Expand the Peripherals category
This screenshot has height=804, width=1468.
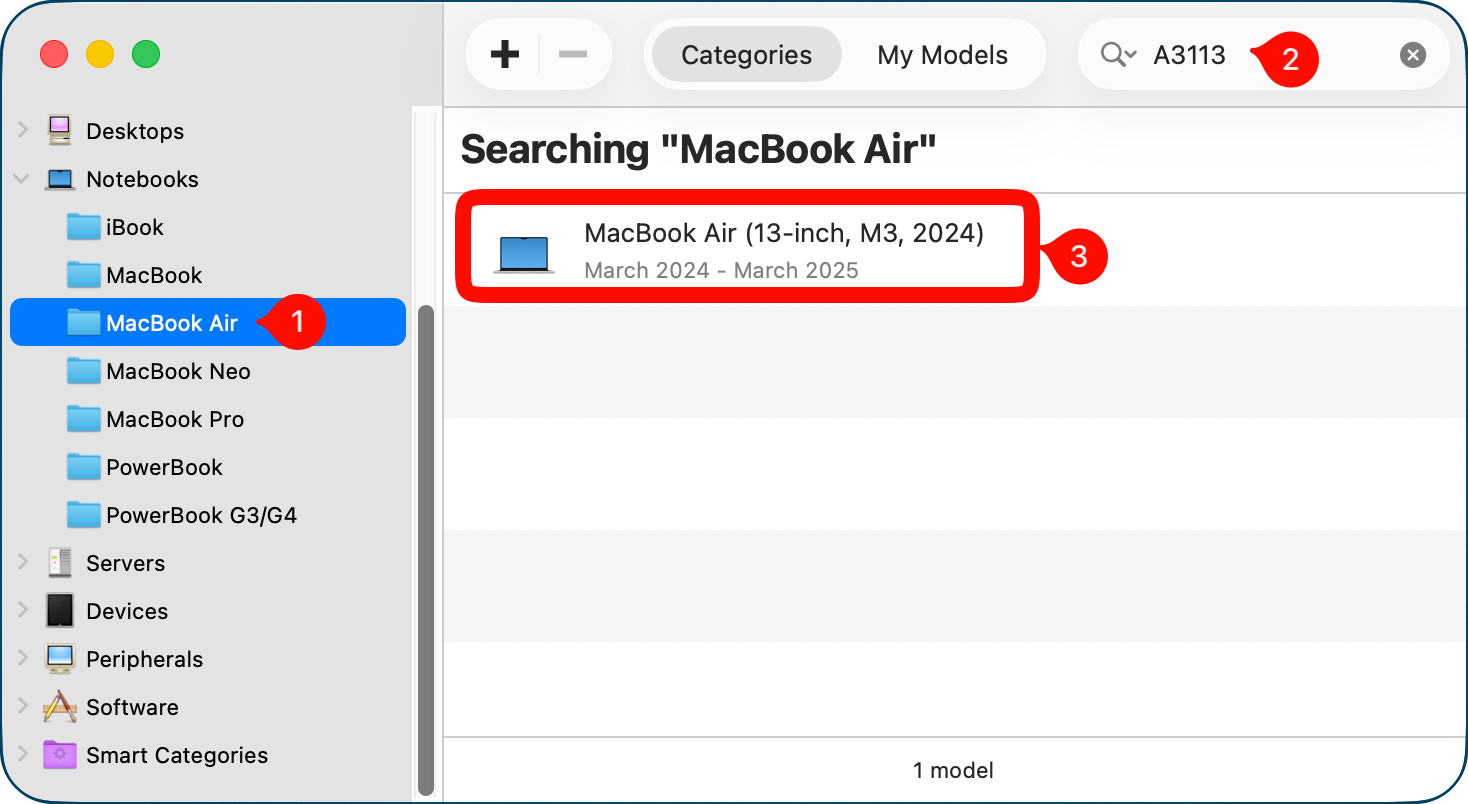[23, 659]
